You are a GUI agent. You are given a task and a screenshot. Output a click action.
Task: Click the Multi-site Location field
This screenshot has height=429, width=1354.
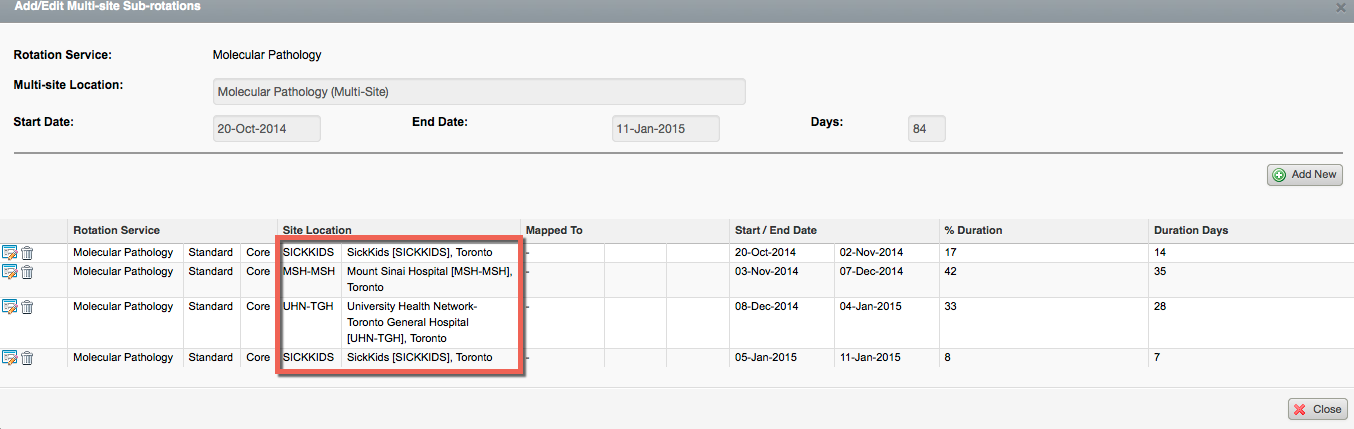tap(479, 92)
